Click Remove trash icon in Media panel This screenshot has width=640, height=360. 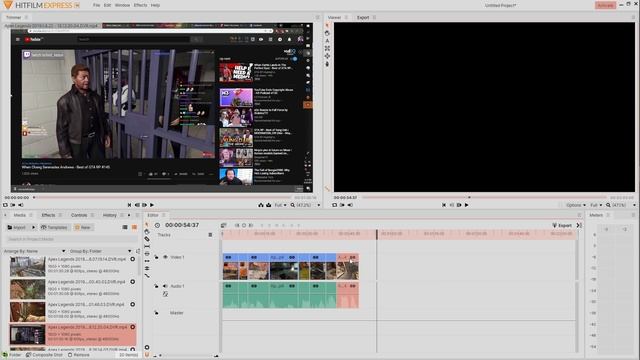point(70,355)
